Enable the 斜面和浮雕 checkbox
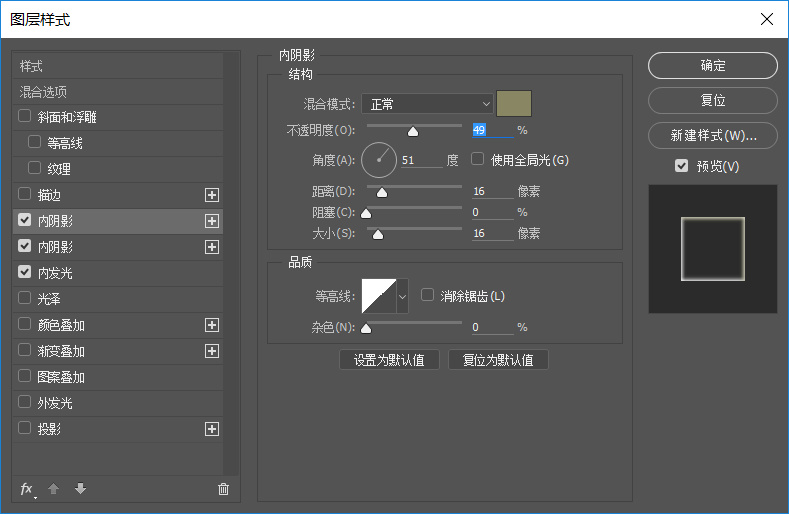789x514 pixels. coord(25,117)
